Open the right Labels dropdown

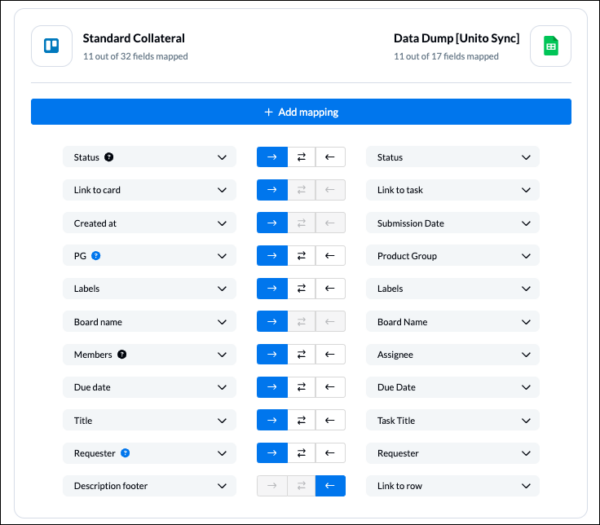point(453,289)
